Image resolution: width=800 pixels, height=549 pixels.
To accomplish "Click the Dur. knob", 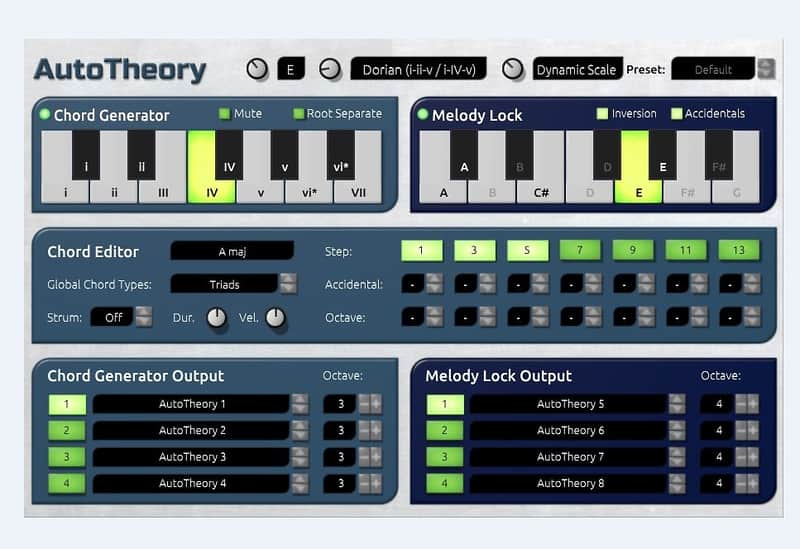I will (x=216, y=317).
